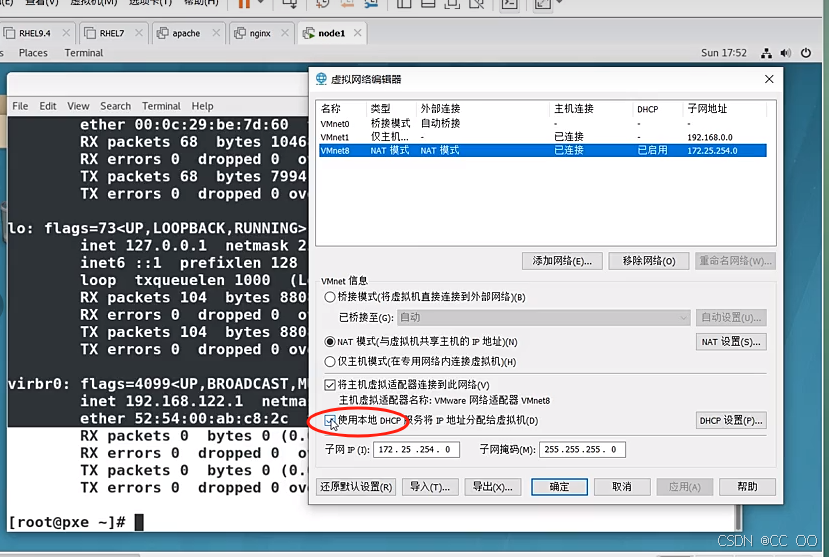Select the VMnet1 row in the network list
Image resolution: width=829 pixels, height=557 pixels.
click(542, 137)
